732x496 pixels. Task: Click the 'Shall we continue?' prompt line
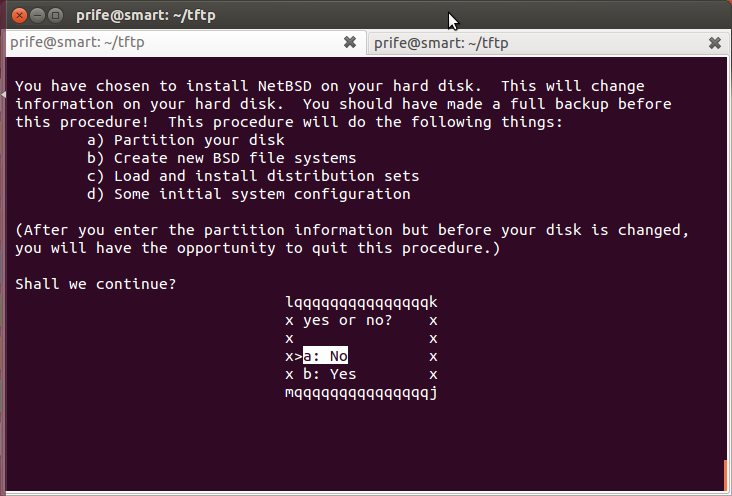(96, 284)
